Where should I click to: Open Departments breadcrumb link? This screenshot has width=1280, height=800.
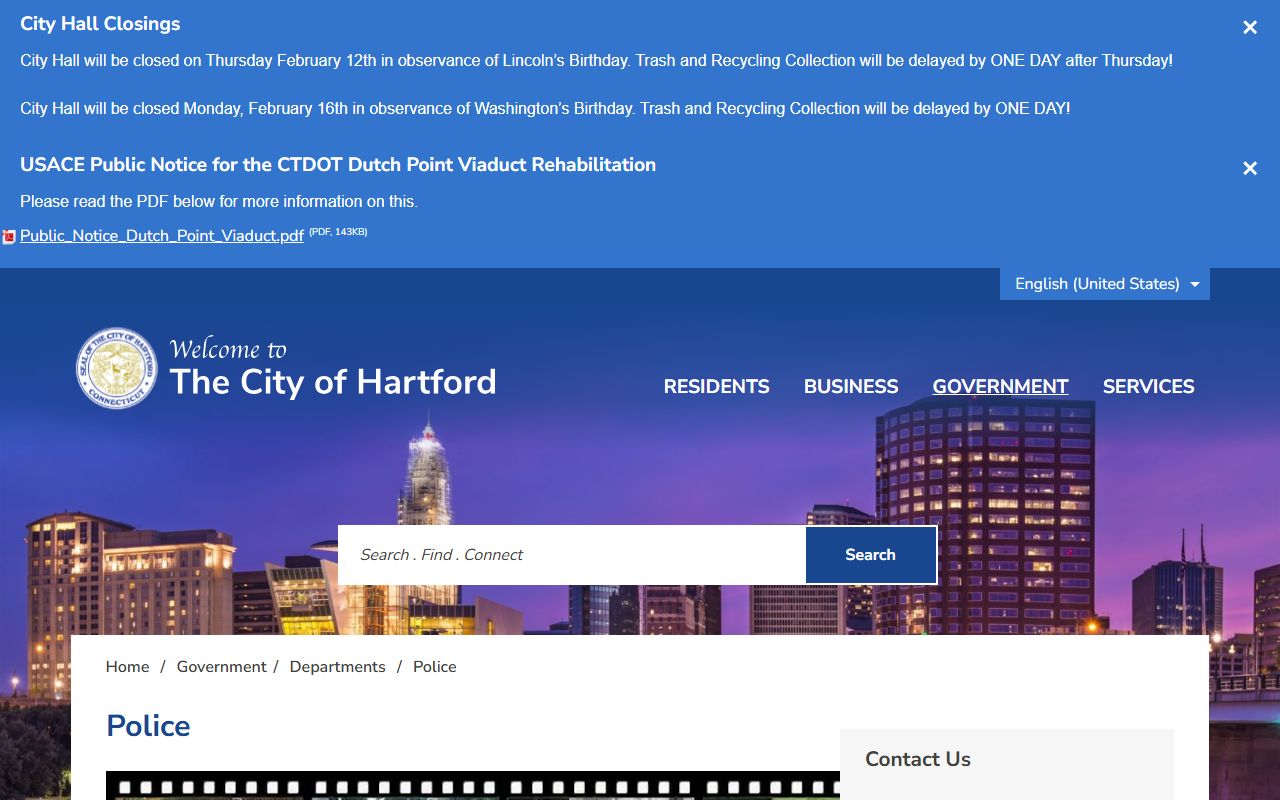click(x=337, y=667)
